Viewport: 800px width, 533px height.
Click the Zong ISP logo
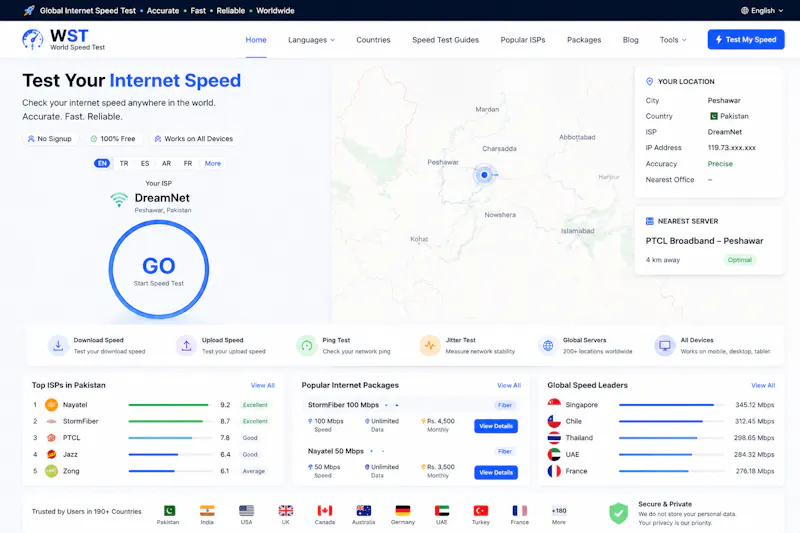[x=52, y=471]
